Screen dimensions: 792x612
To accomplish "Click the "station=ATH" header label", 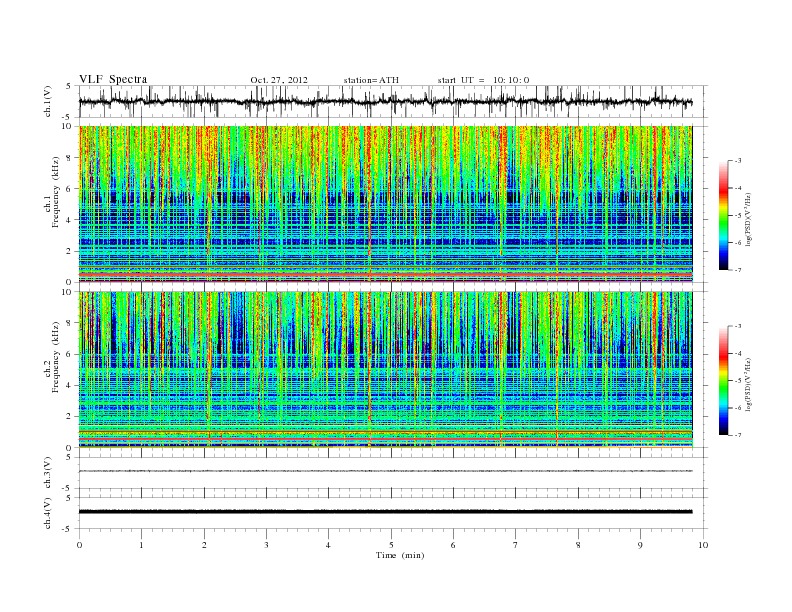I will 371,80.
